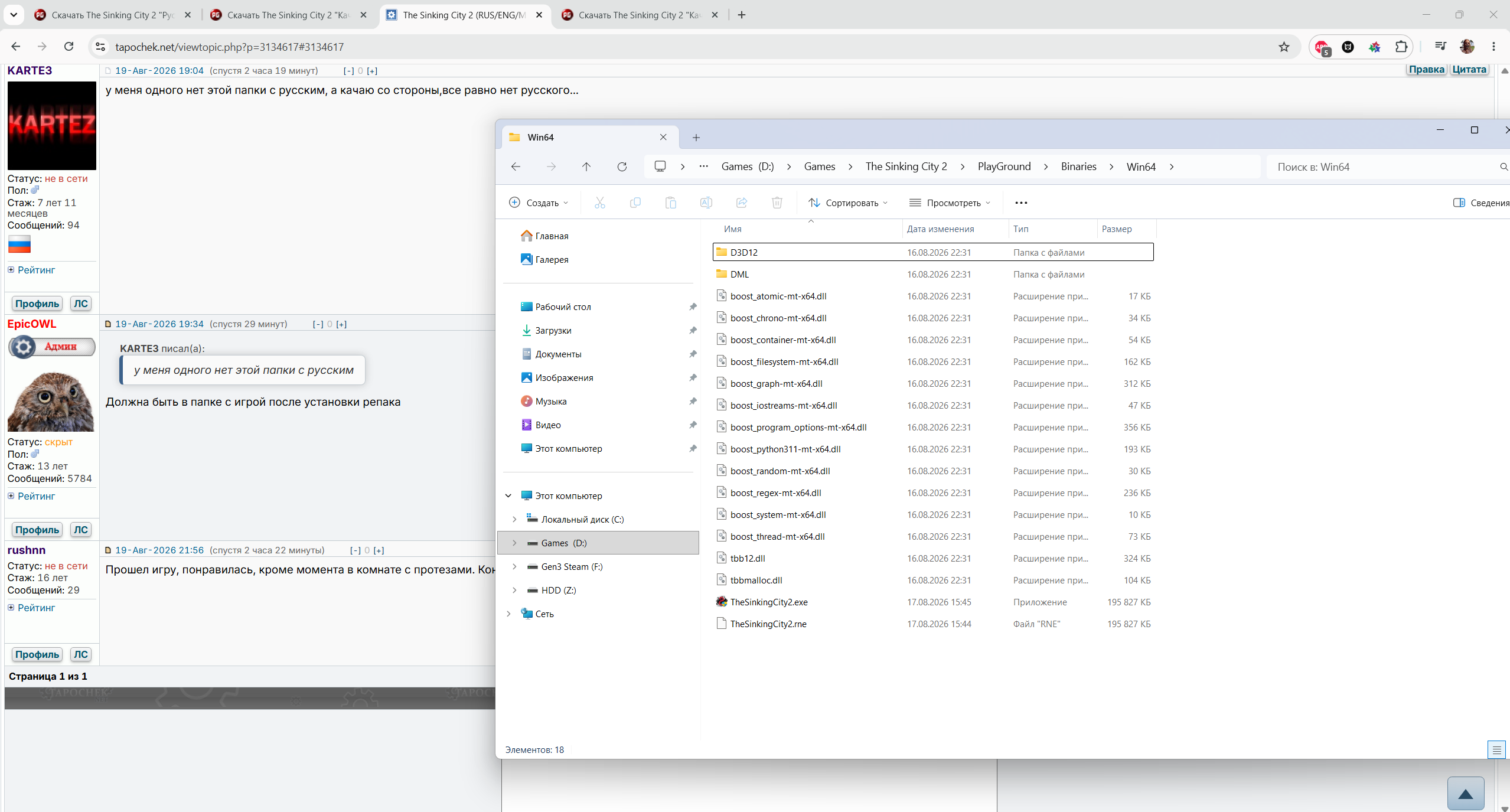The width and height of the screenshot is (1510, 812).
Task: Click Binaries in the breadcrumb path
Action: [1078, 167]
